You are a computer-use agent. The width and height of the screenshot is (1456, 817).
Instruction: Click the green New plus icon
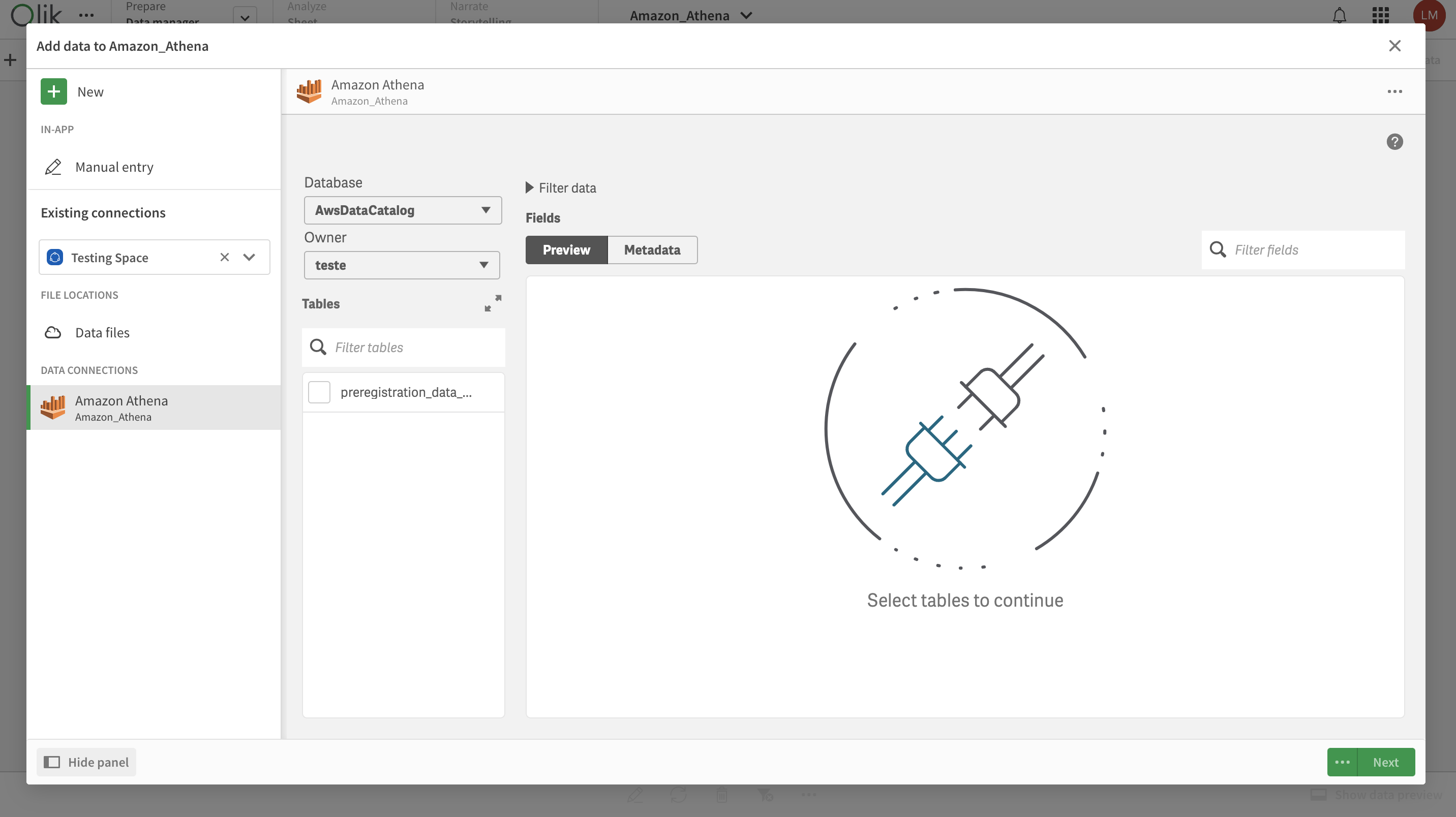54,91
